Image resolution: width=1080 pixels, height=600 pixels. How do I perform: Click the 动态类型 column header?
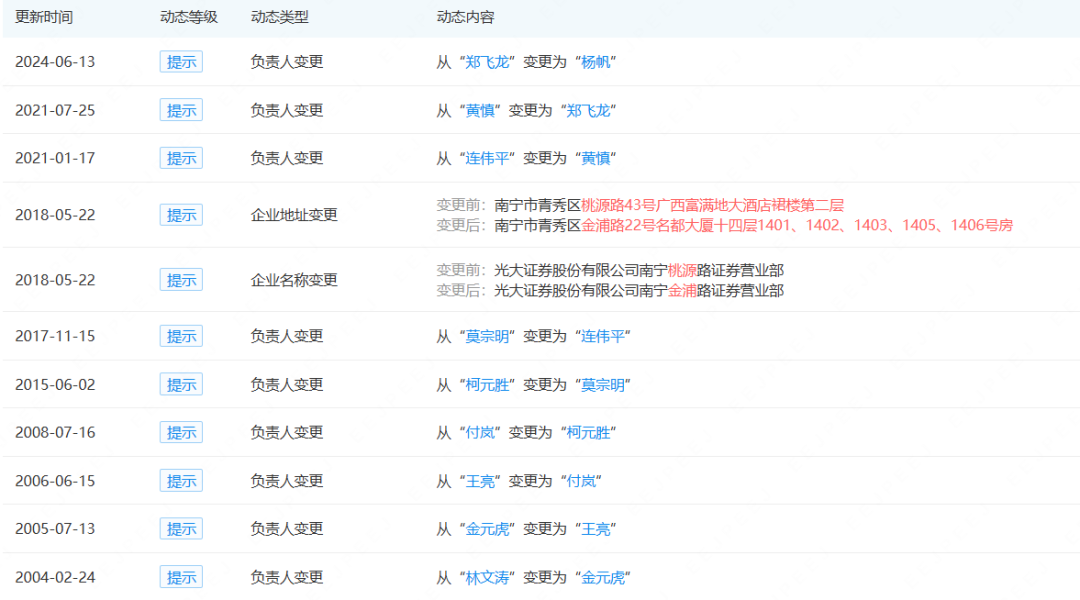(x=280, y=17)
